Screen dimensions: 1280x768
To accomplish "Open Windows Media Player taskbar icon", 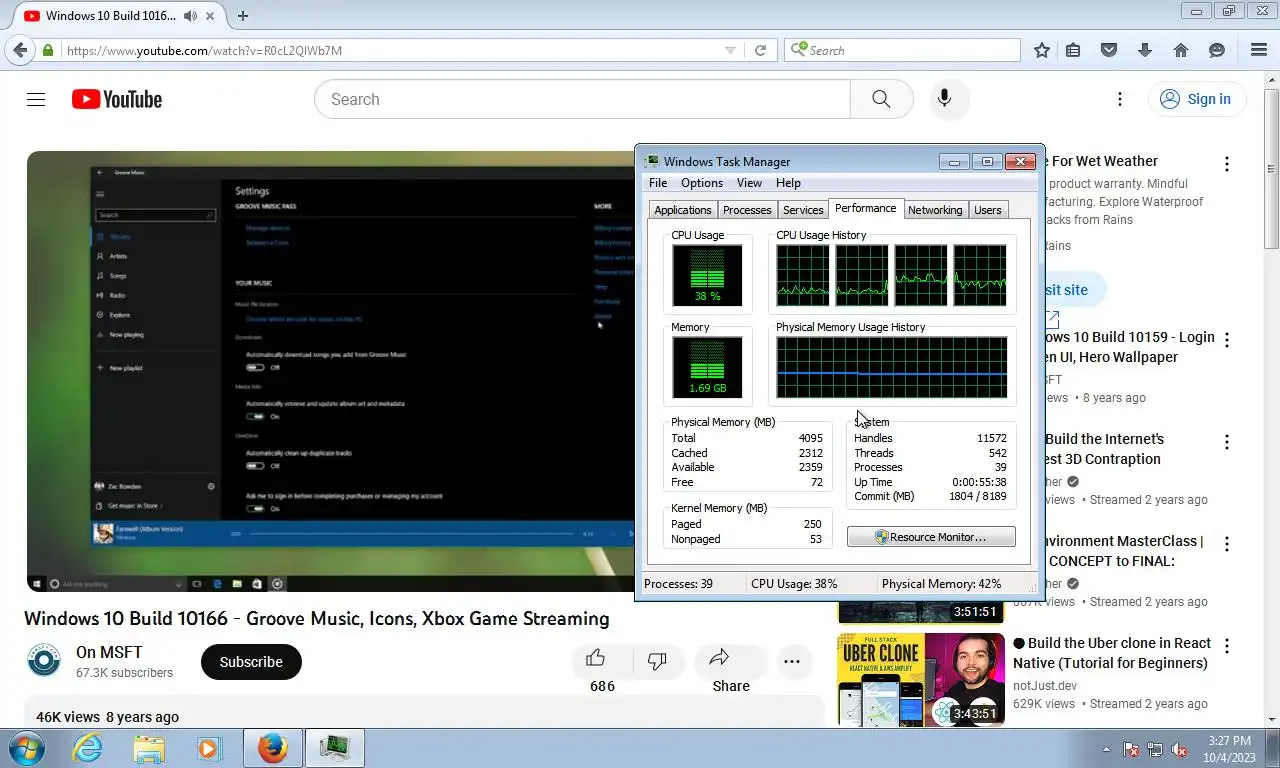I will [x=209, y=748].
